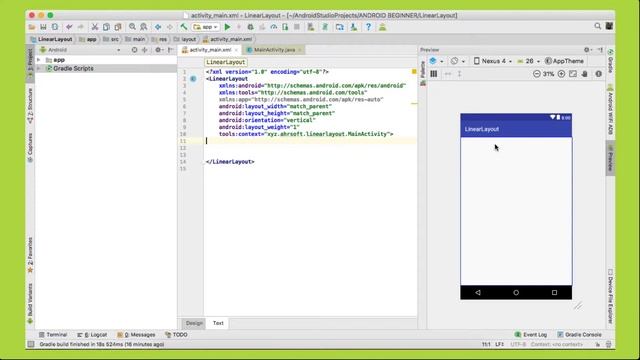Click Scroll from Source target icon in Project panel

click(134, 50)
